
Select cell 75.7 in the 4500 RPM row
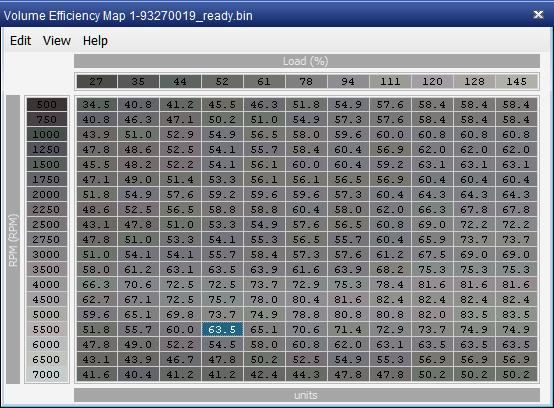pos(222,300)
